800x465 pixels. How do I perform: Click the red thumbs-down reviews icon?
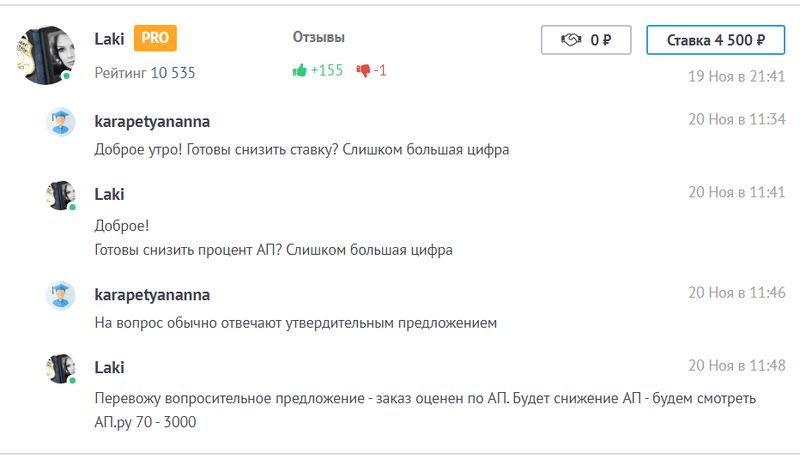click(x=363, y=71)
